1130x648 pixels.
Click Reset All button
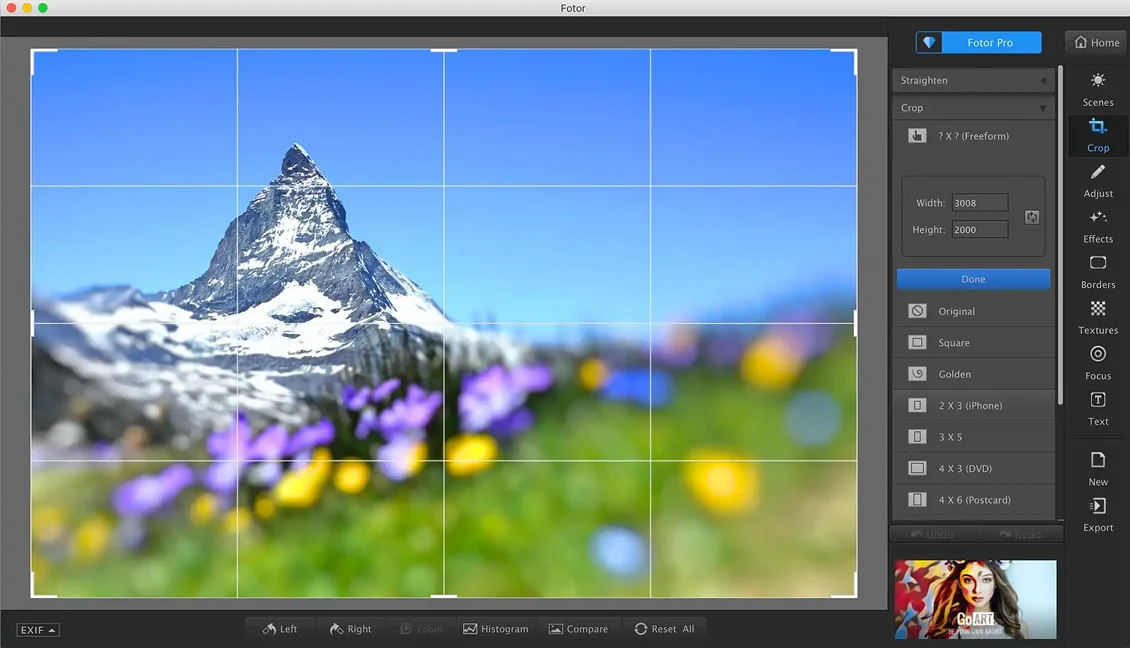[x=664, y=629]
